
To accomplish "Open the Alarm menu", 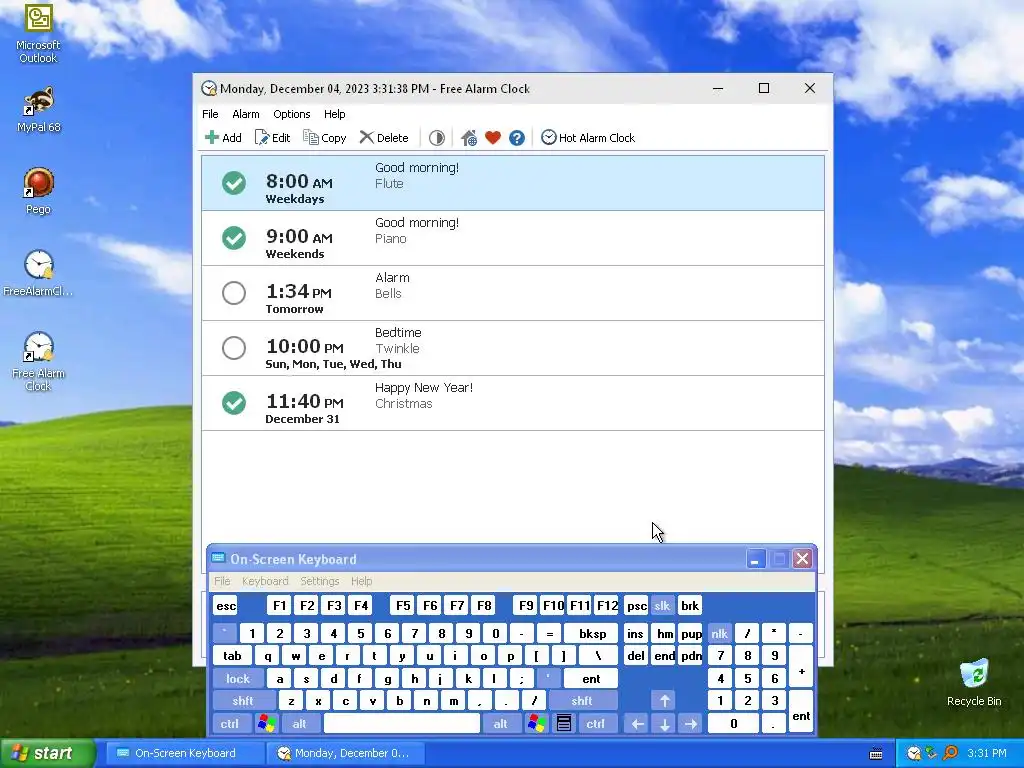I will pyautogui.click(x=246, y=114).
